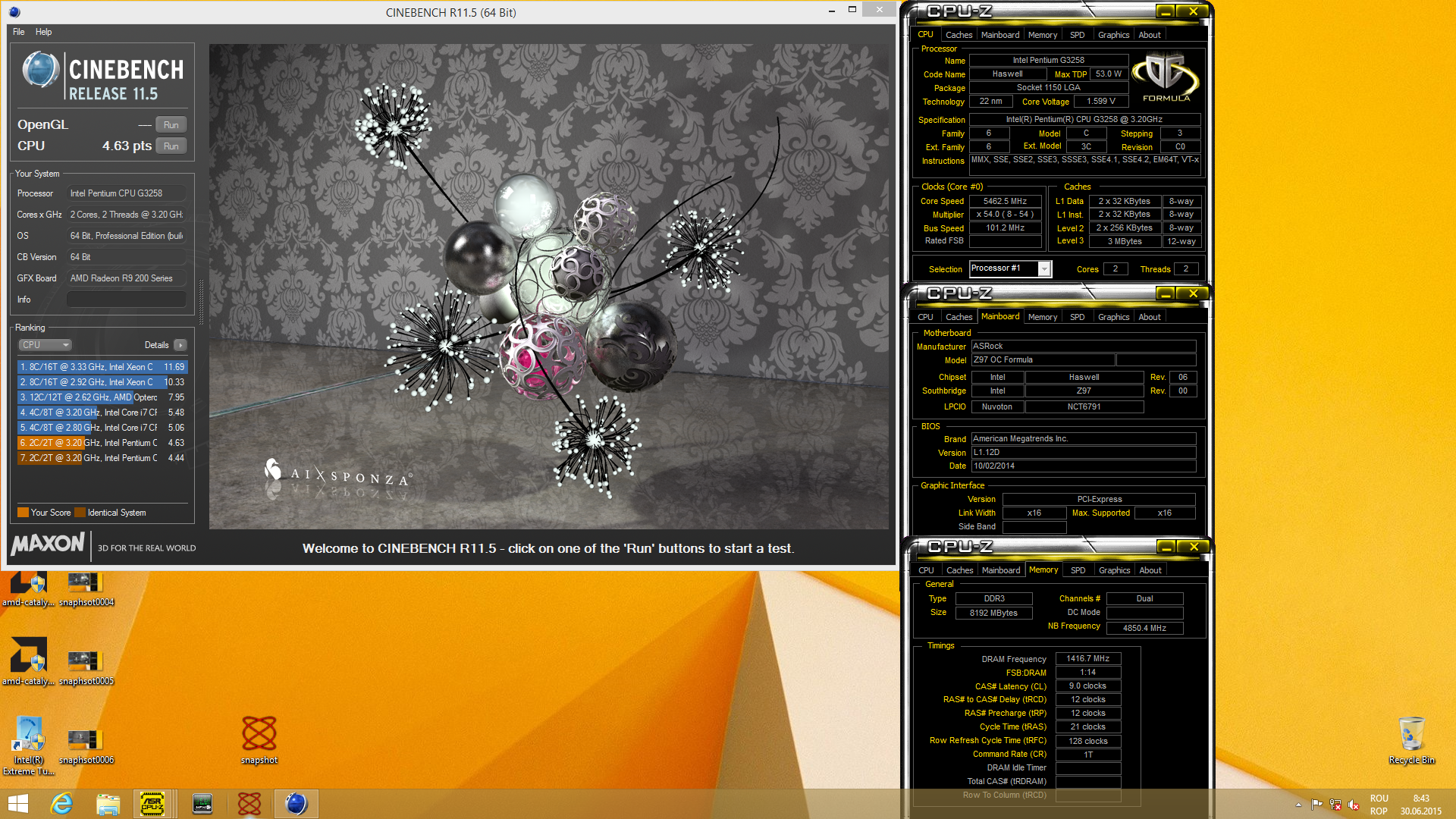
Task: Open the monitor app taskbar icon
Action: click(202, 804)
